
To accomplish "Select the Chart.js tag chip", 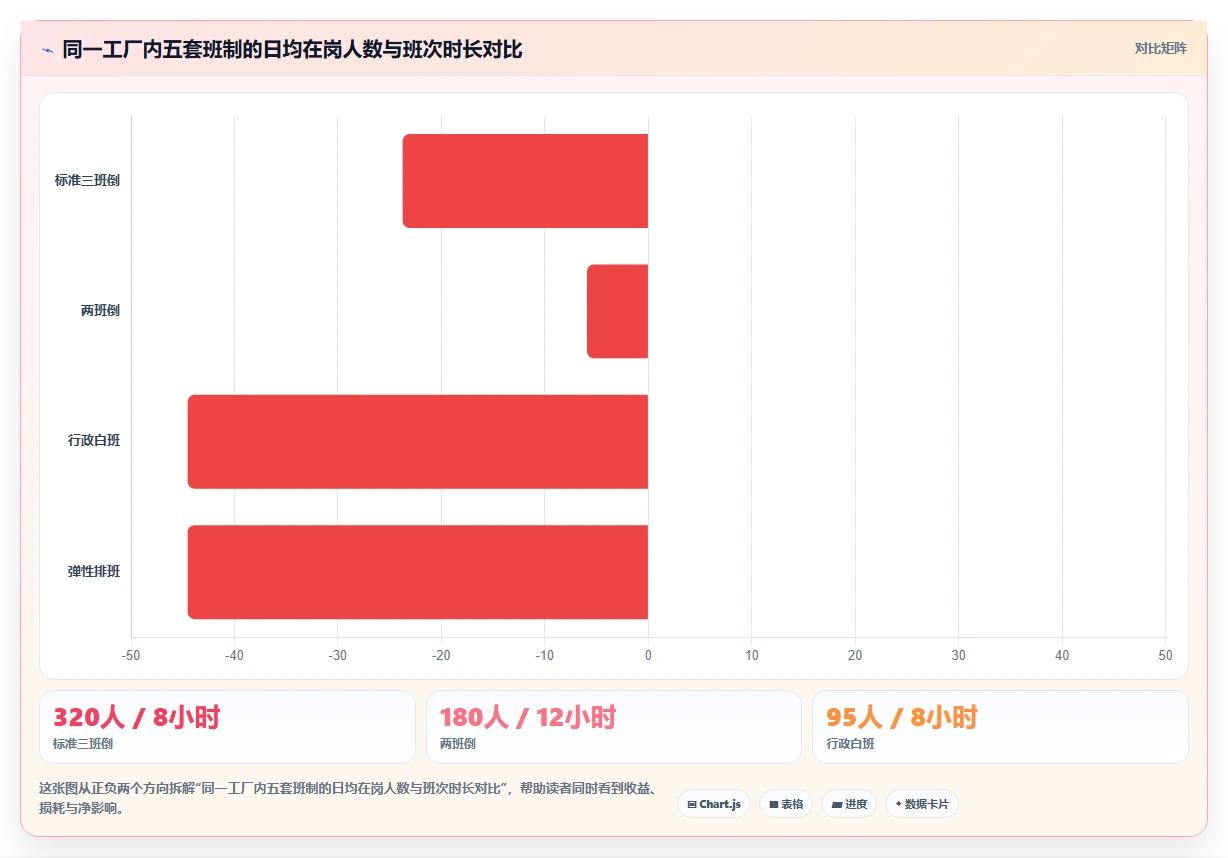I will click(x=714, y=804).
